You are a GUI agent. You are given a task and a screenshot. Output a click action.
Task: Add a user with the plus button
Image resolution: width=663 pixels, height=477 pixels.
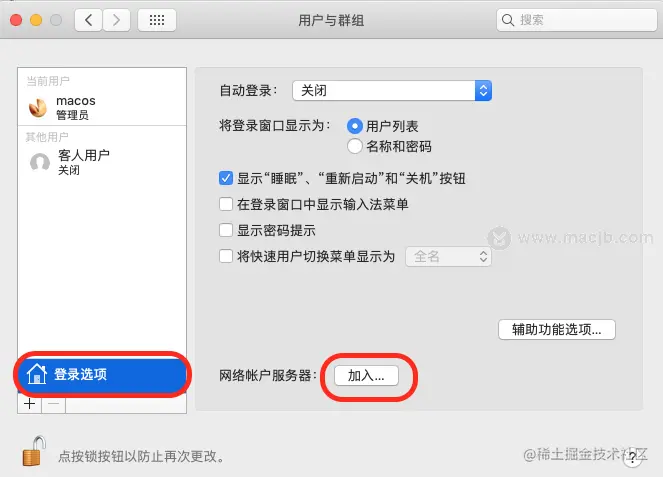30,404
